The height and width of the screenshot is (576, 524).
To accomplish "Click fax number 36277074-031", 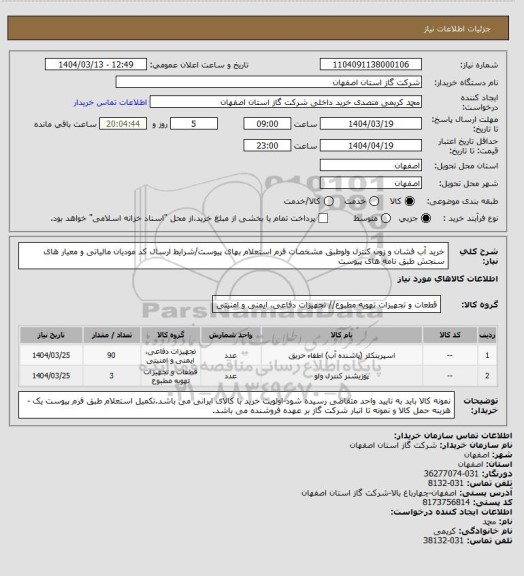I will pyautogui.click(x=451, y=474).
